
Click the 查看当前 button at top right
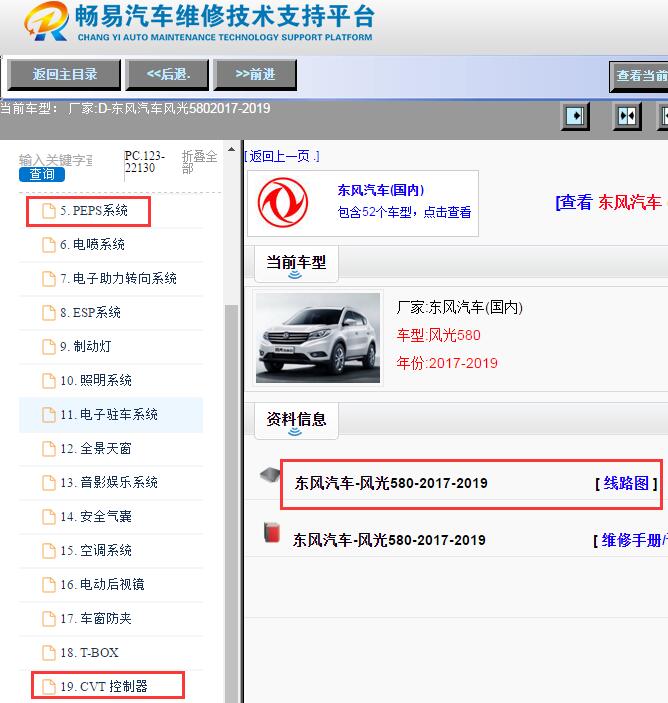639,76
